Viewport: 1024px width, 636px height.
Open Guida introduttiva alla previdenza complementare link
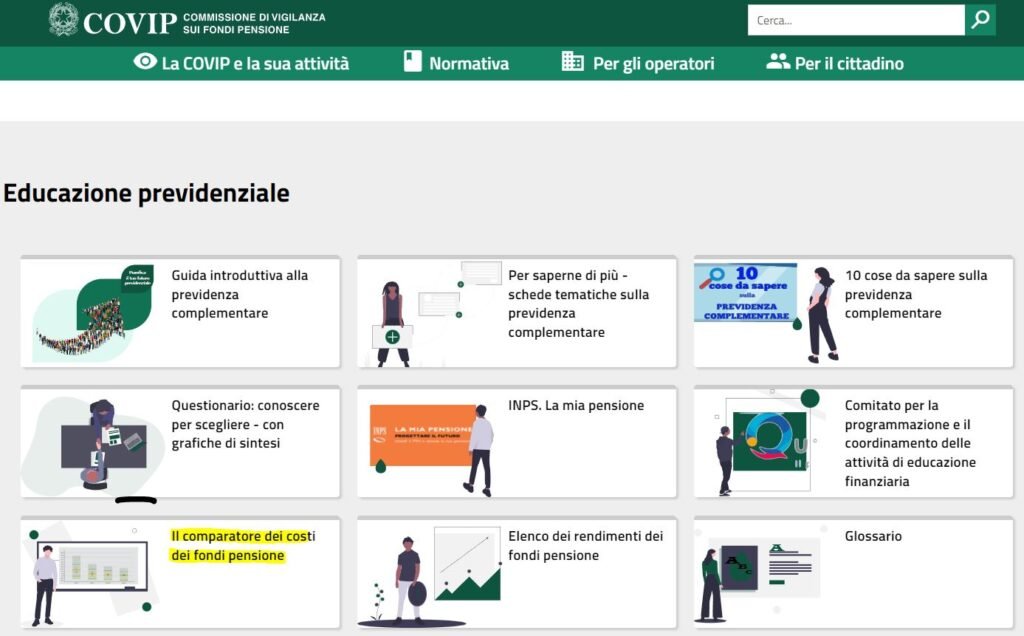(x=240, y=294)
